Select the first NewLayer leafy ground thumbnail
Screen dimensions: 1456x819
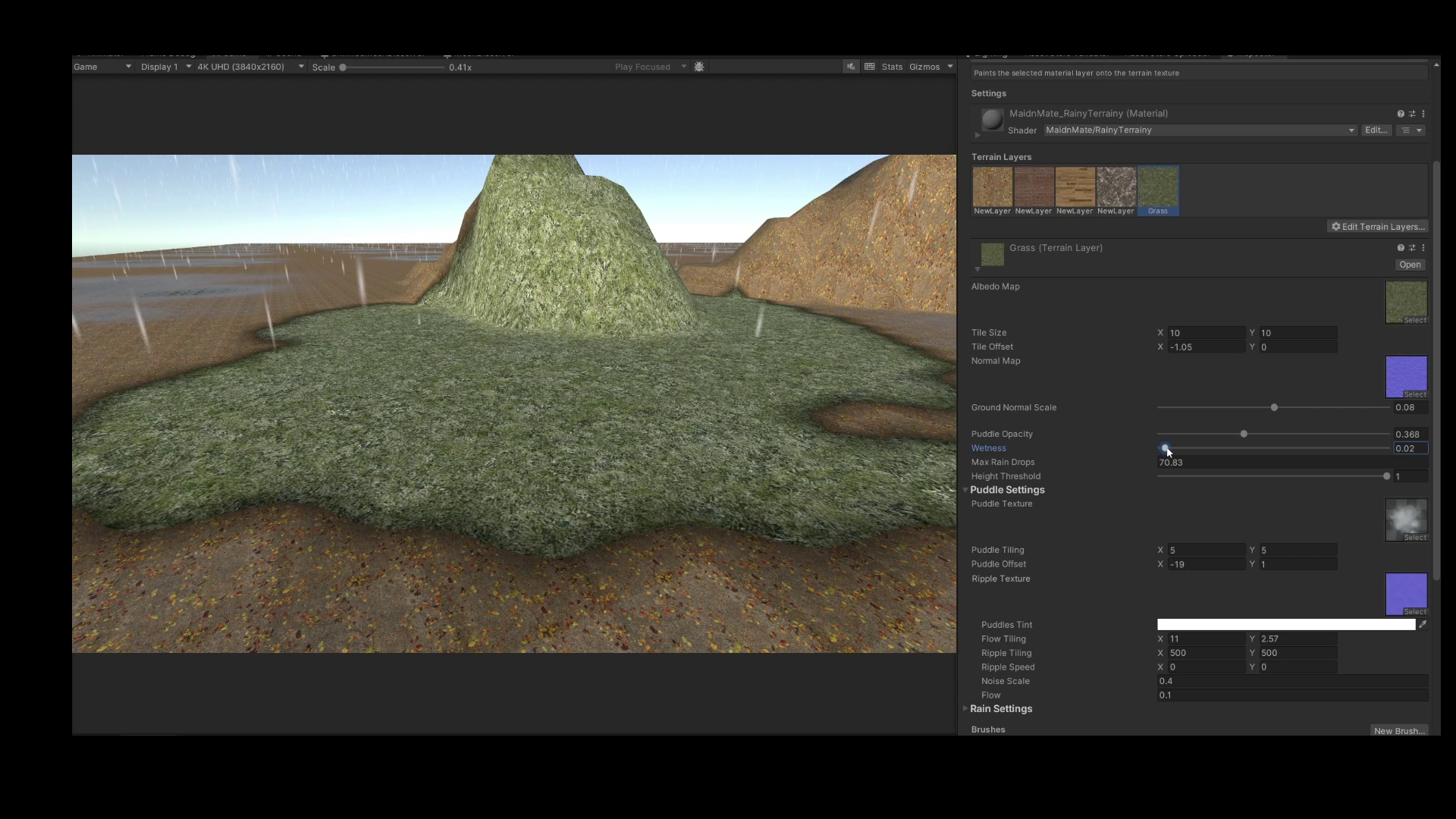click(x=993, y=187)
